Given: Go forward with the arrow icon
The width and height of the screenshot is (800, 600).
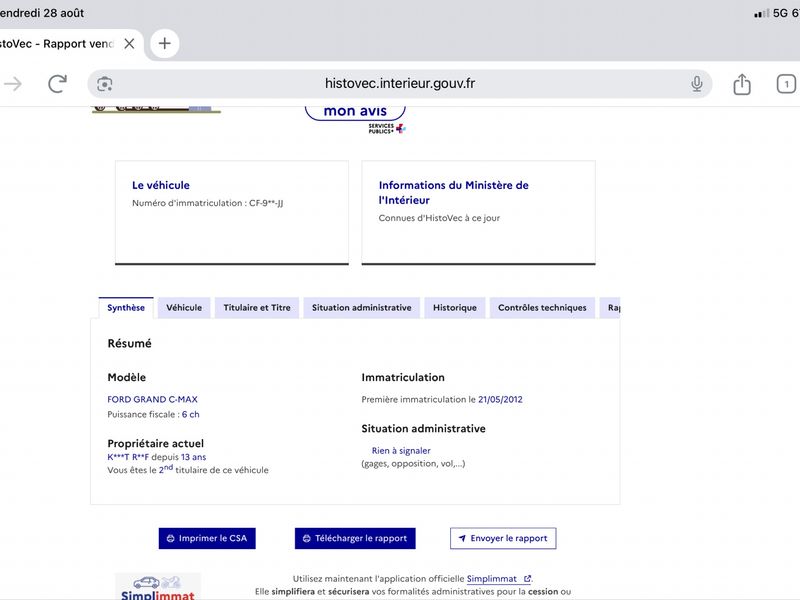Looking at the screenshot, I should (x=13, y=84).
